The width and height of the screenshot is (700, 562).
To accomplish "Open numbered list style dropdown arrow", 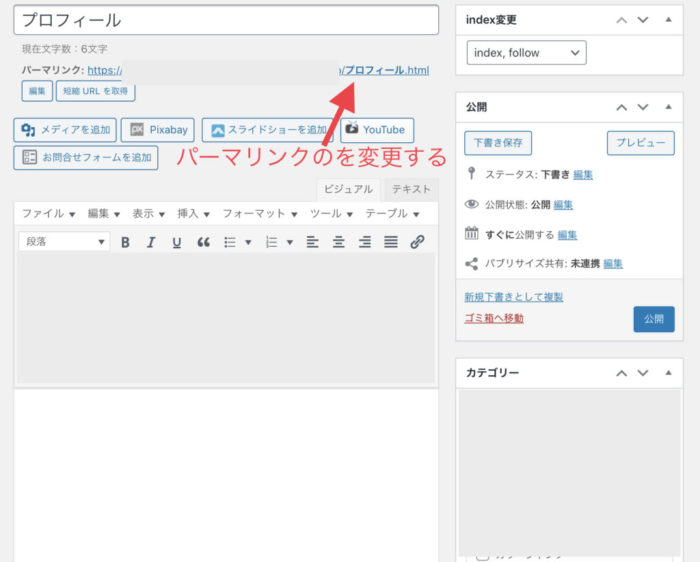I will point(290,242).
